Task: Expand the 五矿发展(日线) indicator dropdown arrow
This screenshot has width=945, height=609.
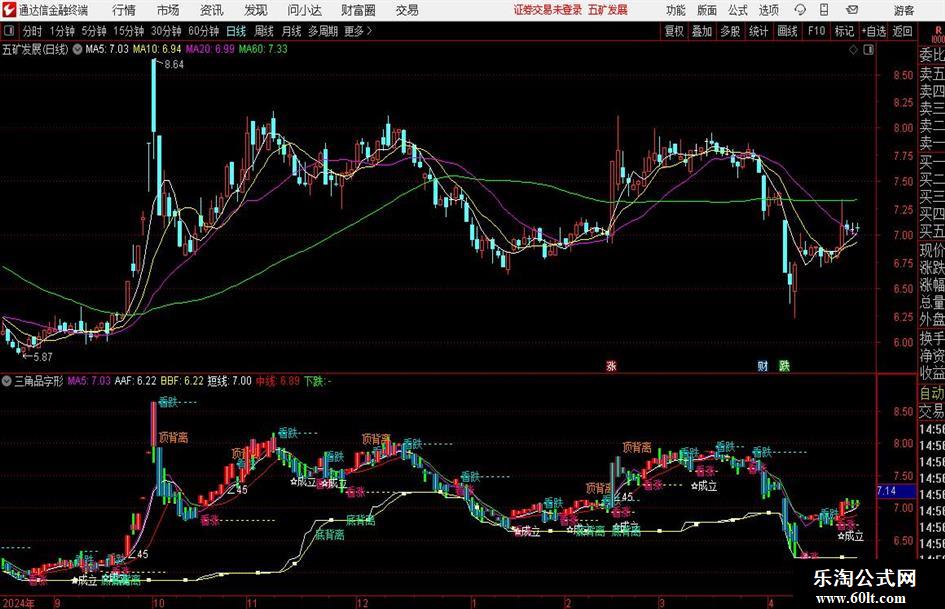Action: coord(77,49)
